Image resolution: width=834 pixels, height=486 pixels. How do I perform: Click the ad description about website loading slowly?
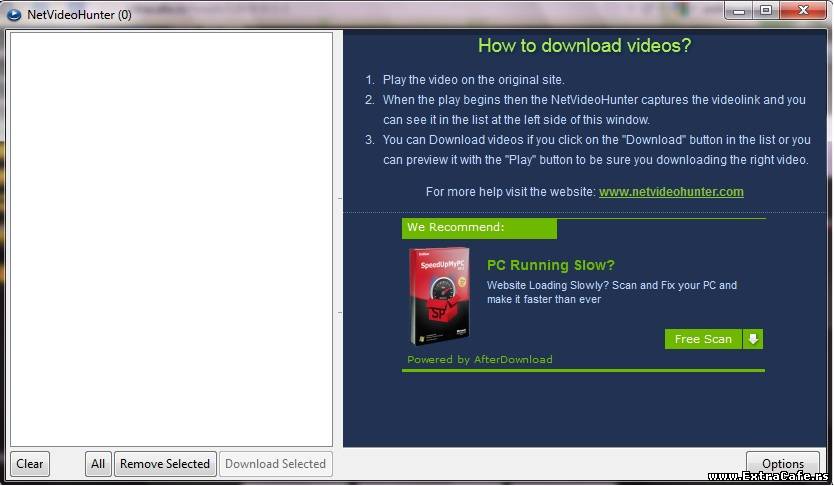[611, 292]
